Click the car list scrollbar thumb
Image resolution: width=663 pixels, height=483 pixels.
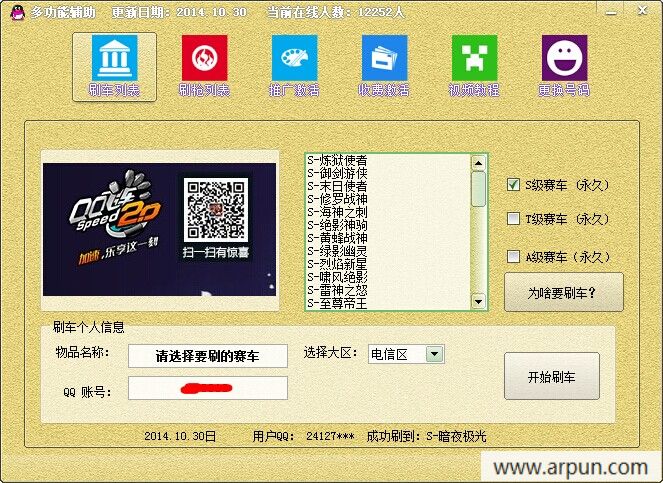[x=478, y=189]
